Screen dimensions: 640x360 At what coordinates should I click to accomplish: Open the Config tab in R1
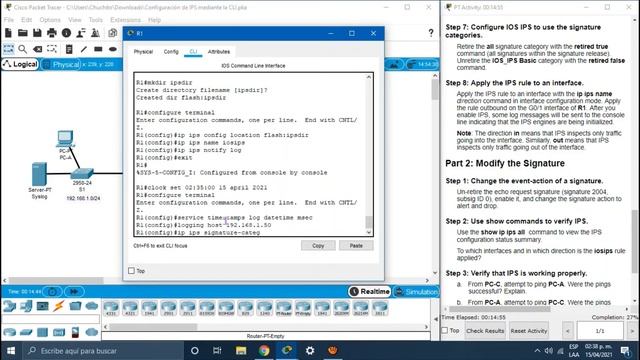(171, 52)
